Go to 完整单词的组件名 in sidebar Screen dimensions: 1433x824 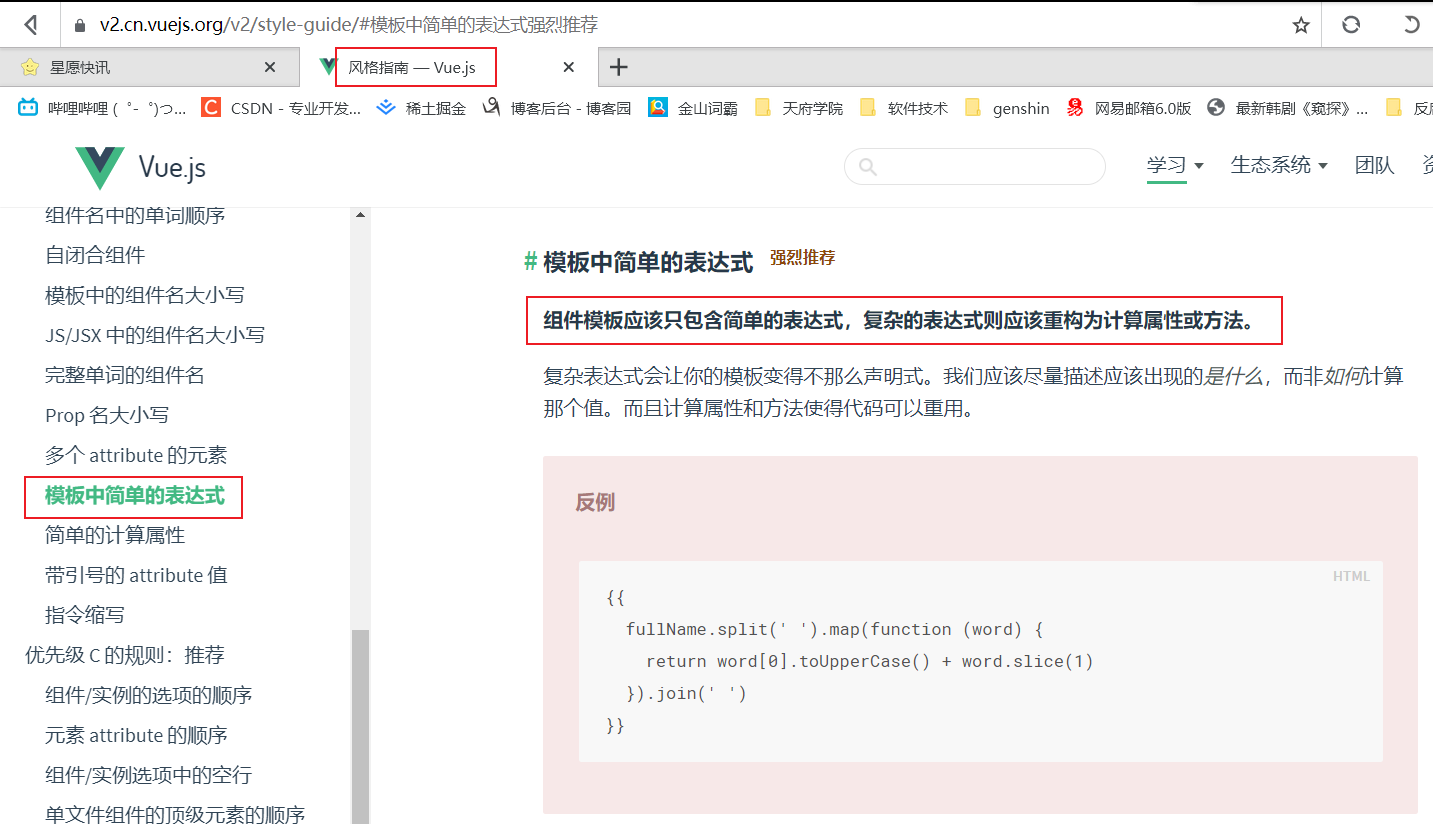point(125,375)
